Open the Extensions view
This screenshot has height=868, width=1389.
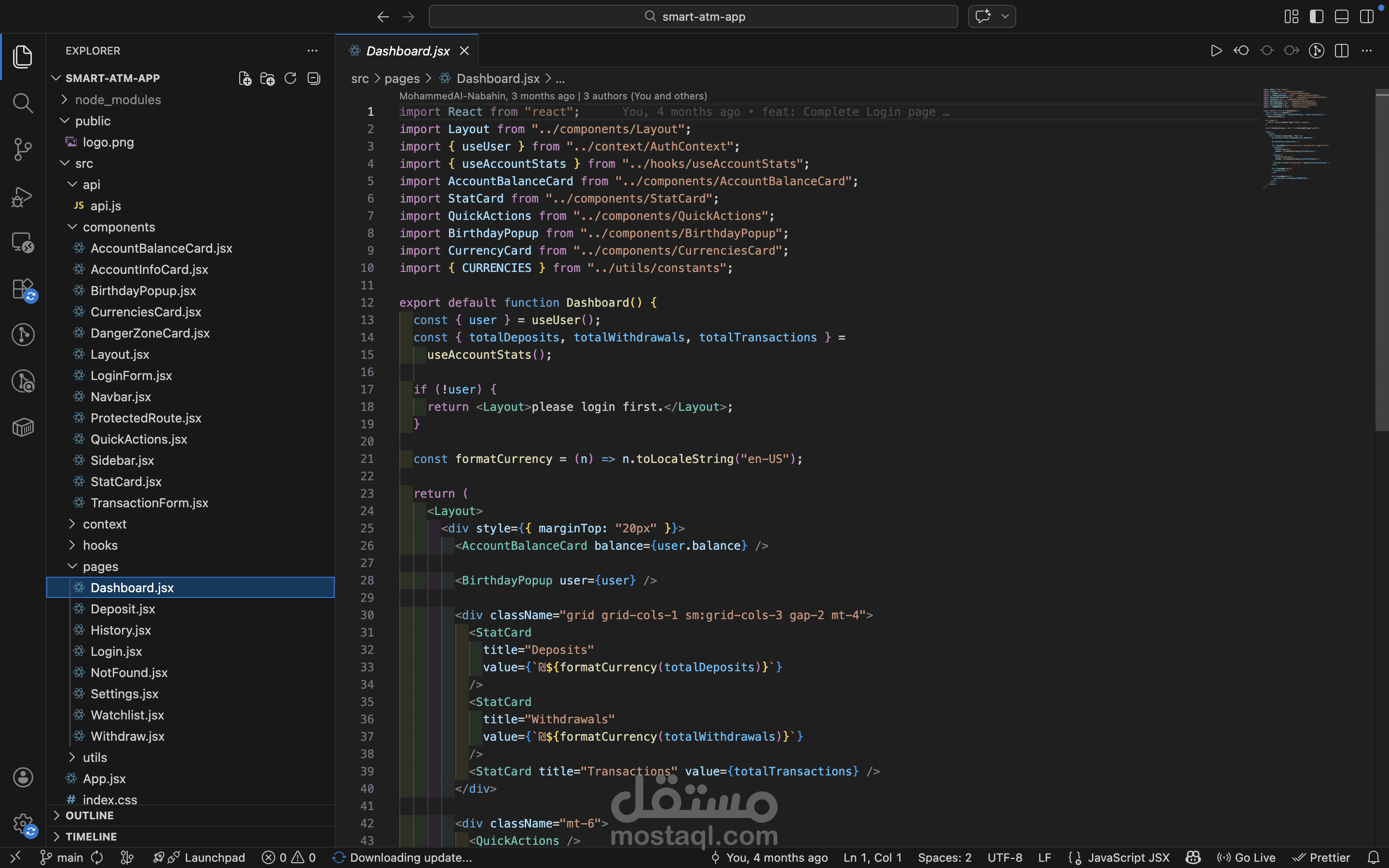tap(22, 289)
